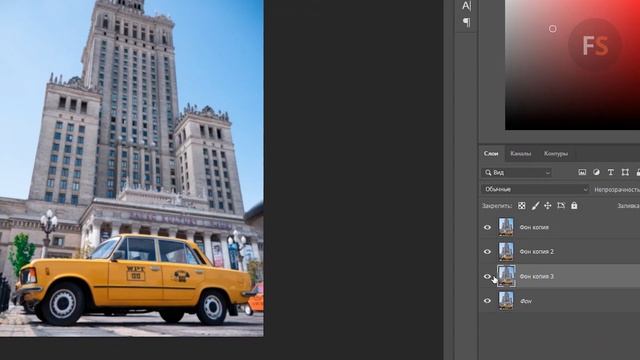Viewport: 640px width, 360px height.
Task: Lock transparent pixels checkerboard icon
Action: pyautogui.click(x=522, y=206)
